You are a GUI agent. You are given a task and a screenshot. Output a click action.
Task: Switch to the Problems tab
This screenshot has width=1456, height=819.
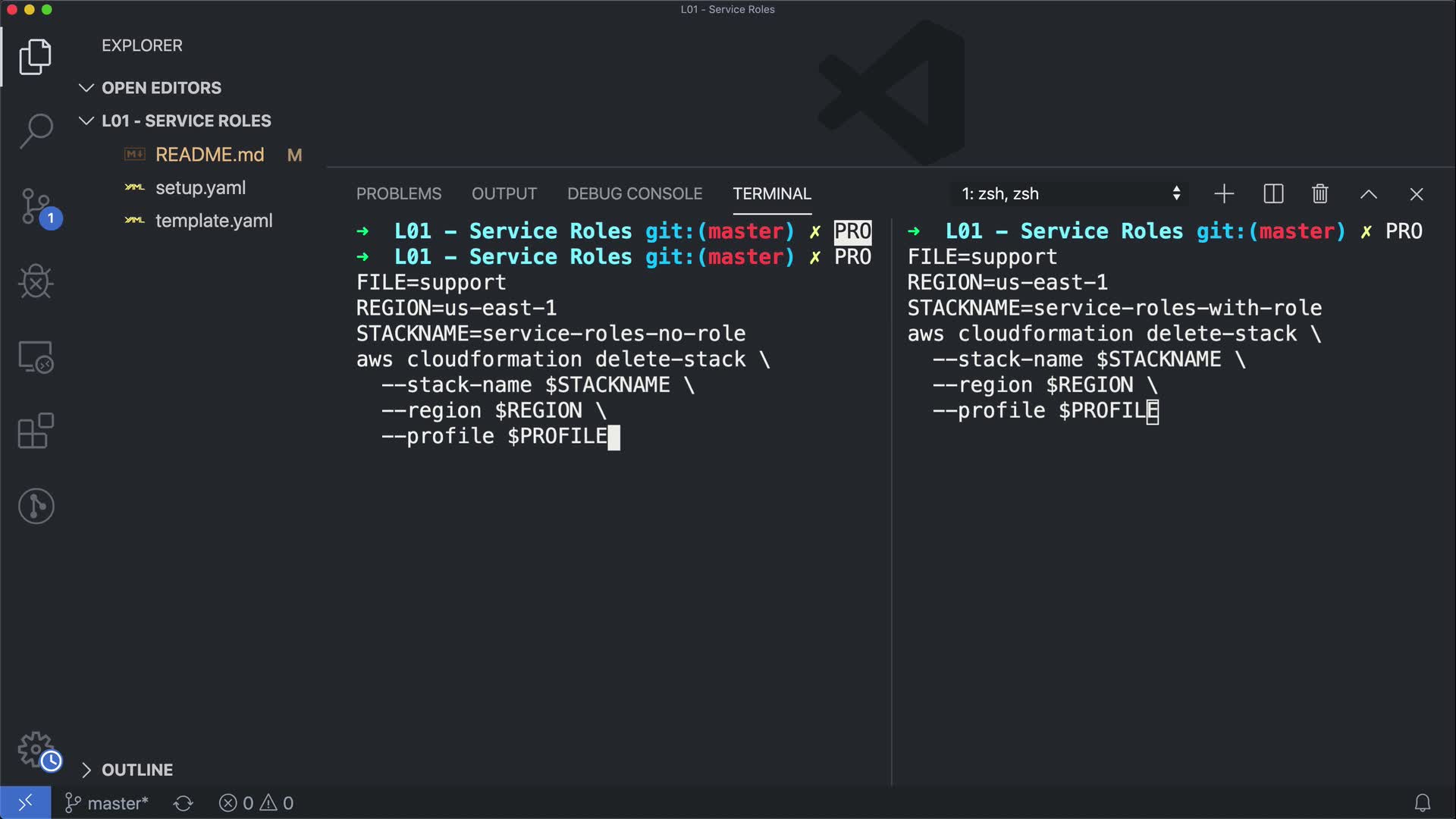(398, 194)
